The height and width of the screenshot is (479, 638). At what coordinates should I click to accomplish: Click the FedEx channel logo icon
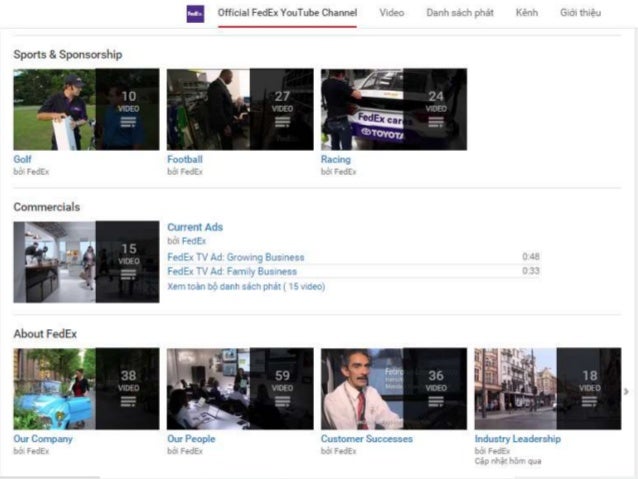[x=195, y=14]
